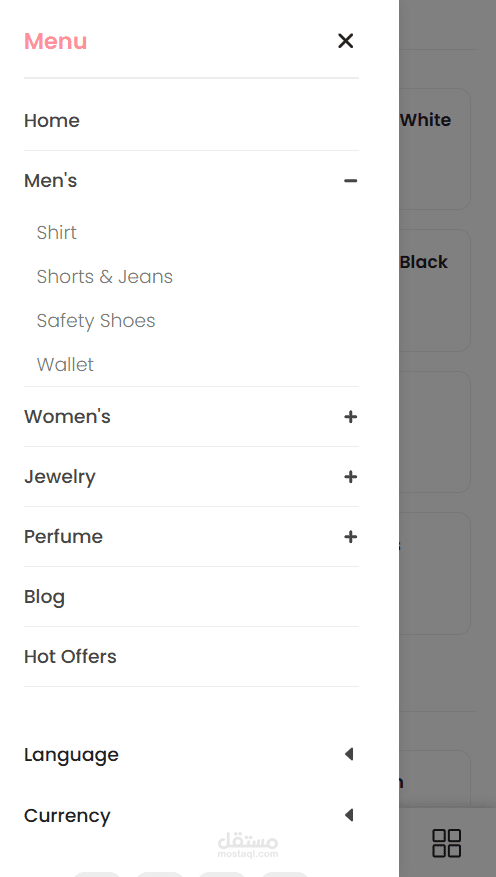Collapse the Men's submenu with minus icon
This screenshot has height=877, width=496.
point(351,181)
